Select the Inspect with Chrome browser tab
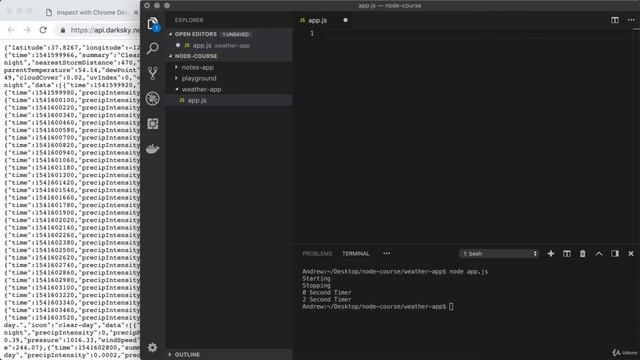 click(92, 13)
